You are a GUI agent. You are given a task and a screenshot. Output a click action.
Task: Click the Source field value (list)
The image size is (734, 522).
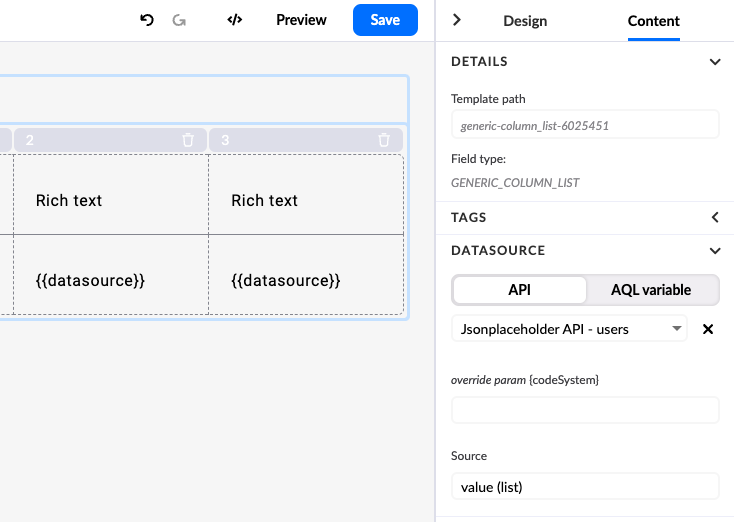585,486
